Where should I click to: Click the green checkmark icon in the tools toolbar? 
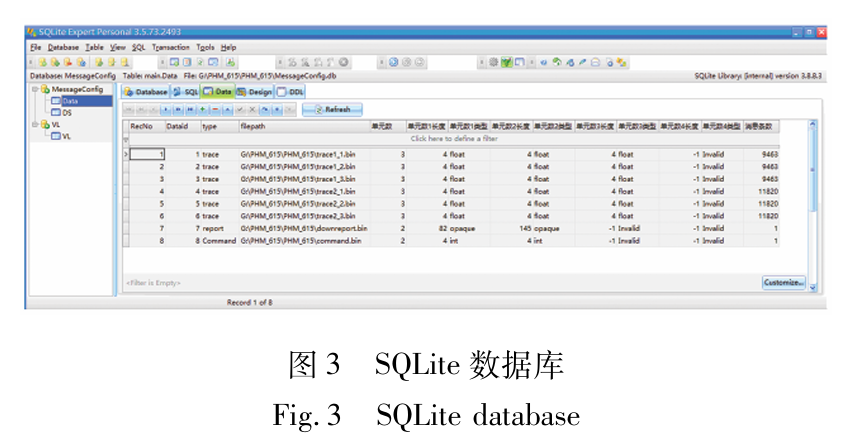[x=507, y=62]
